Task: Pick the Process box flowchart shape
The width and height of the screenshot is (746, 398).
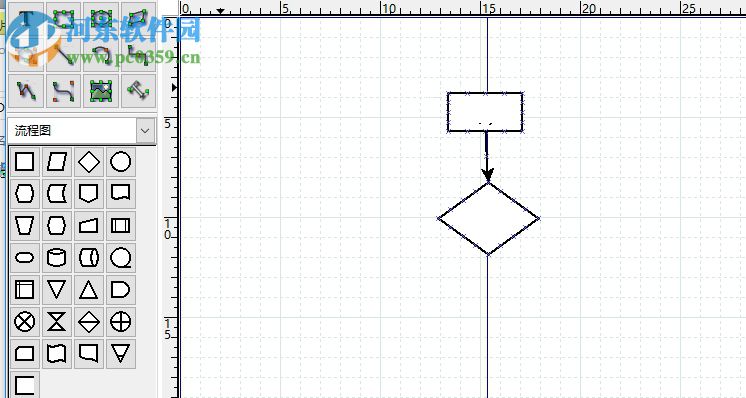Action: point(24,162)
